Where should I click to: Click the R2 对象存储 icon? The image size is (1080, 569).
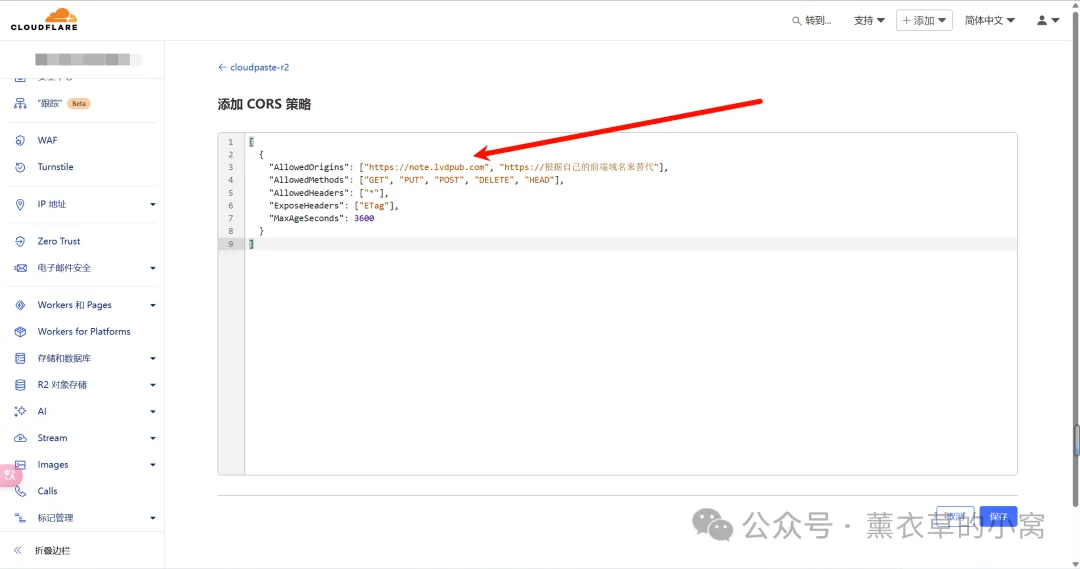20,385
